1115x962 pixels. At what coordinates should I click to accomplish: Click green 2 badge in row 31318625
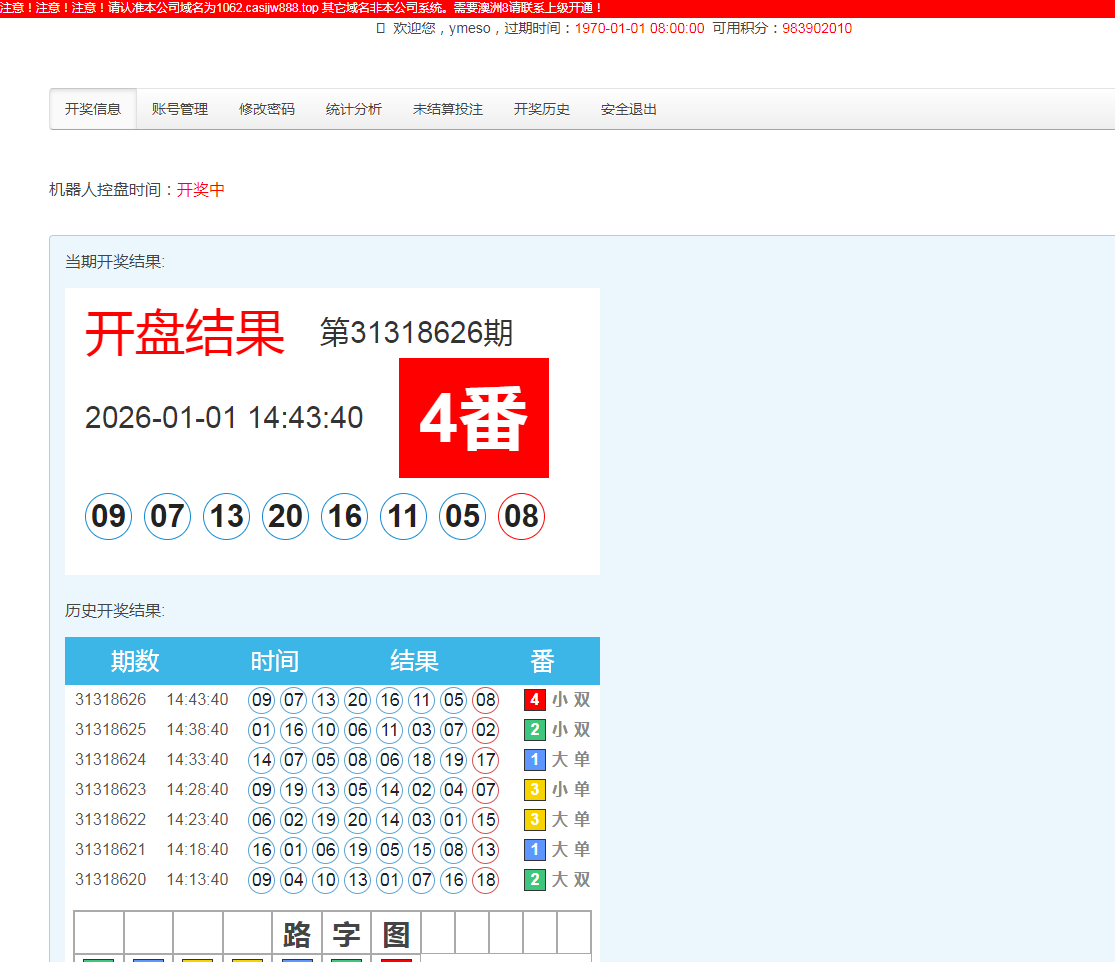click(x=535, y=730)
